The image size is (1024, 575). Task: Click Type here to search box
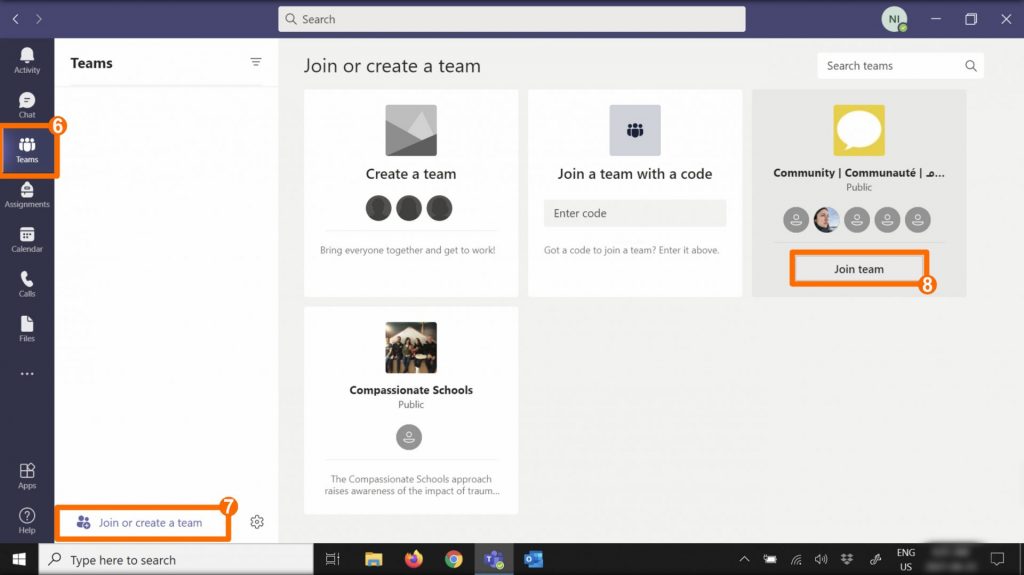(176, 559)
